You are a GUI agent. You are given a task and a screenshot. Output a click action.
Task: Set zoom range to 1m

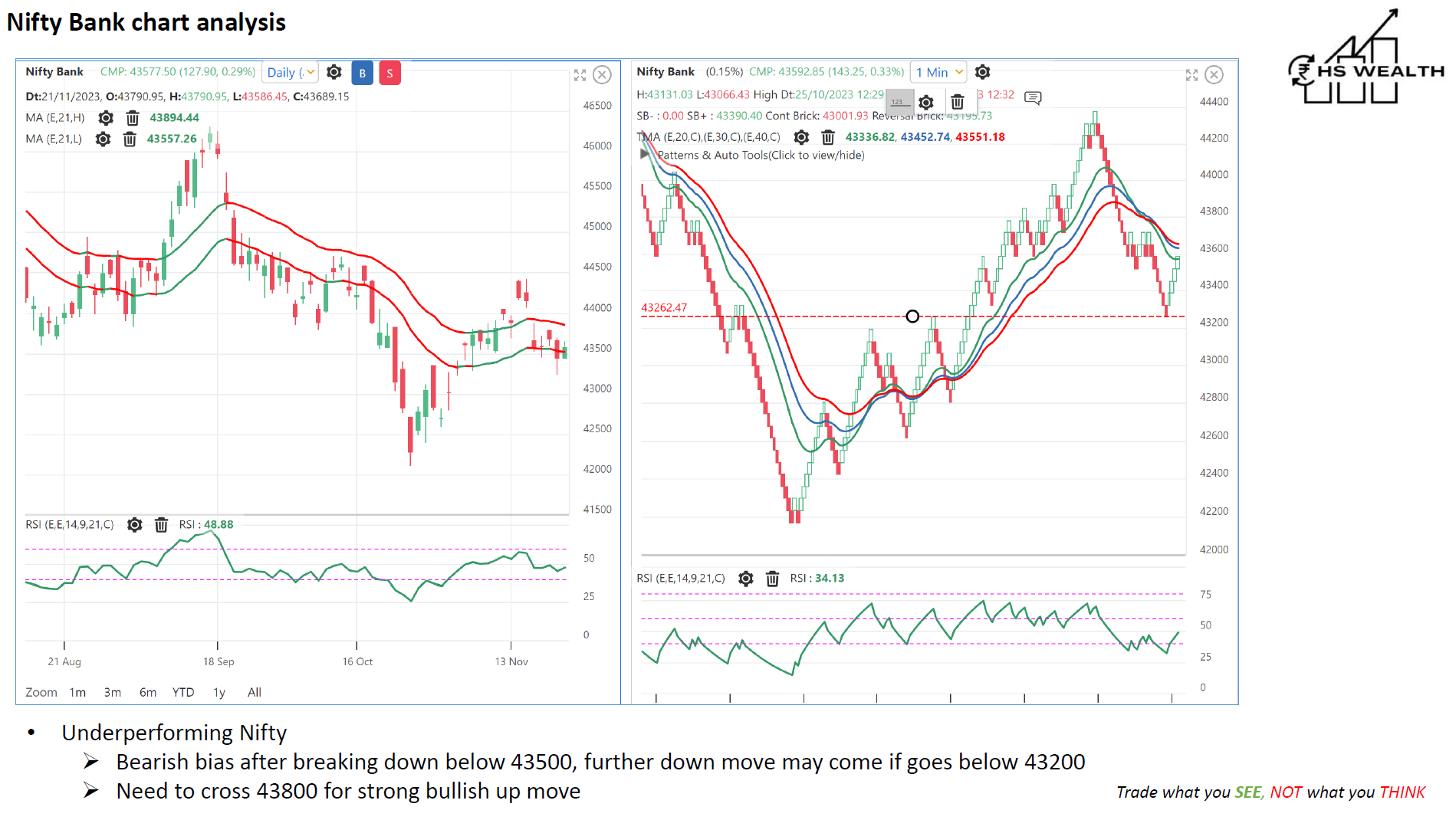click(77, 693)
